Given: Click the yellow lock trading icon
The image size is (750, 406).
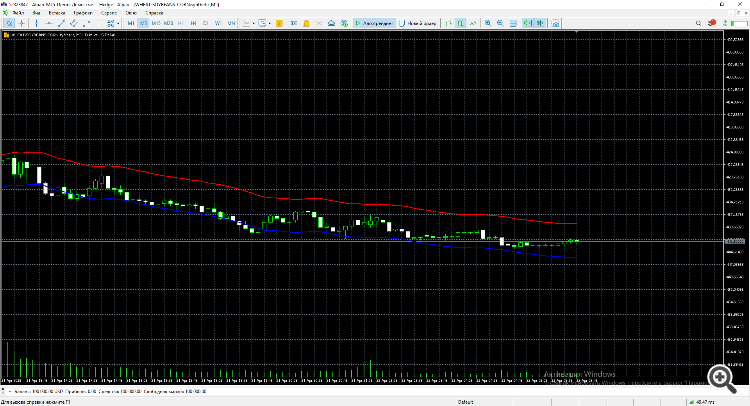Looking at the screenshot, I should click(x=307, y=23).
